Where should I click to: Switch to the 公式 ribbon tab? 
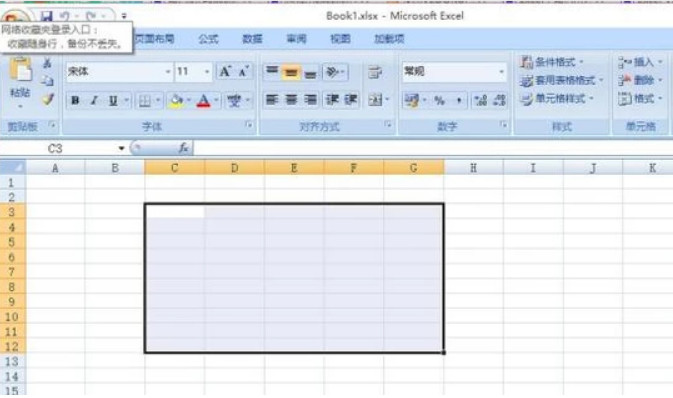pyautogui.click(x=208, y=39)
